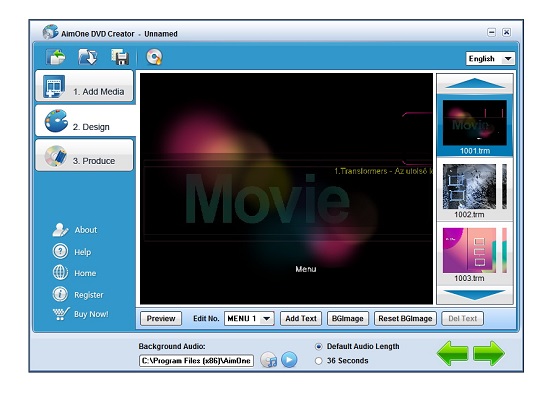Viewport: 550px width, 393px height.
Task: Click the Background Audio path field
Action: [196, 361]
